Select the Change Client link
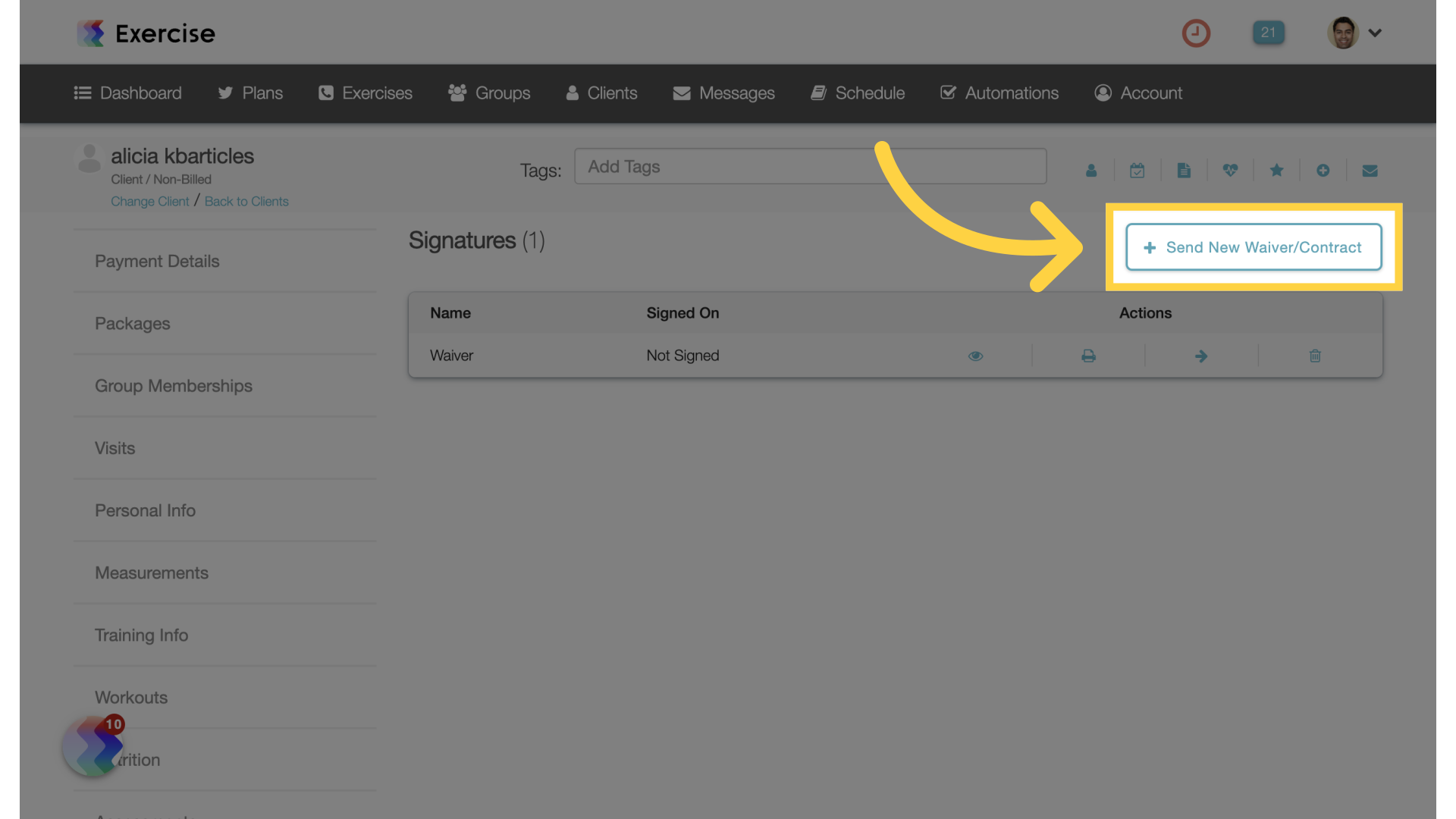Screen dimensions: 1456x819 [x=149, y=201]
